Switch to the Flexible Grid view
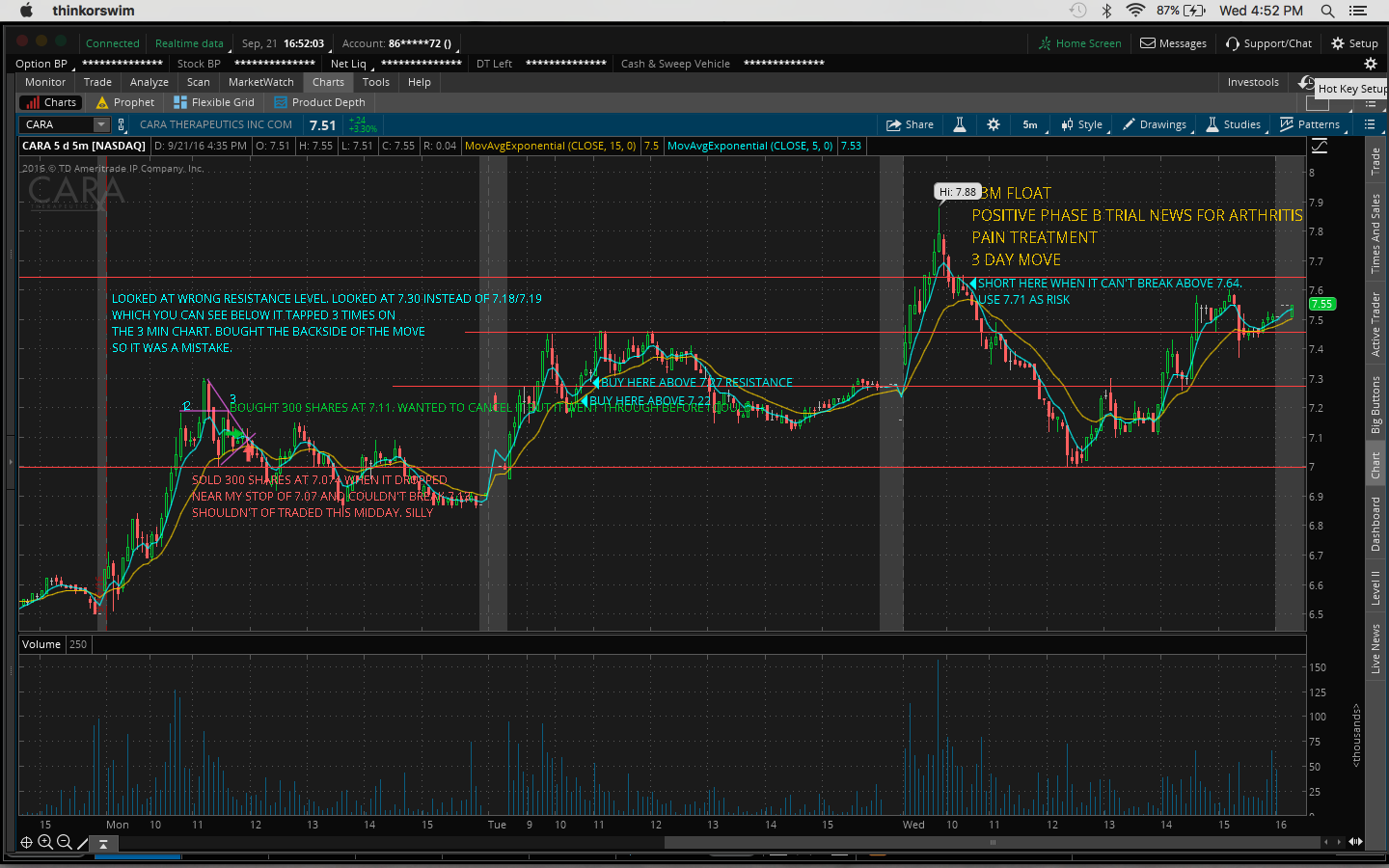Image resolution: width=1389 pixels, height=868 pixels. [214, 102]
